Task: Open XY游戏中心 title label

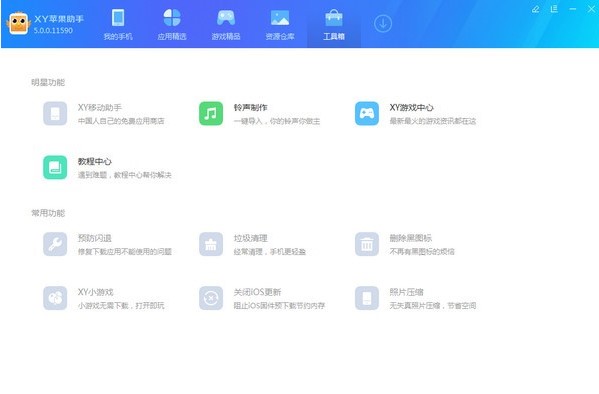Action: pyautogui.click(x=411, y=107)
